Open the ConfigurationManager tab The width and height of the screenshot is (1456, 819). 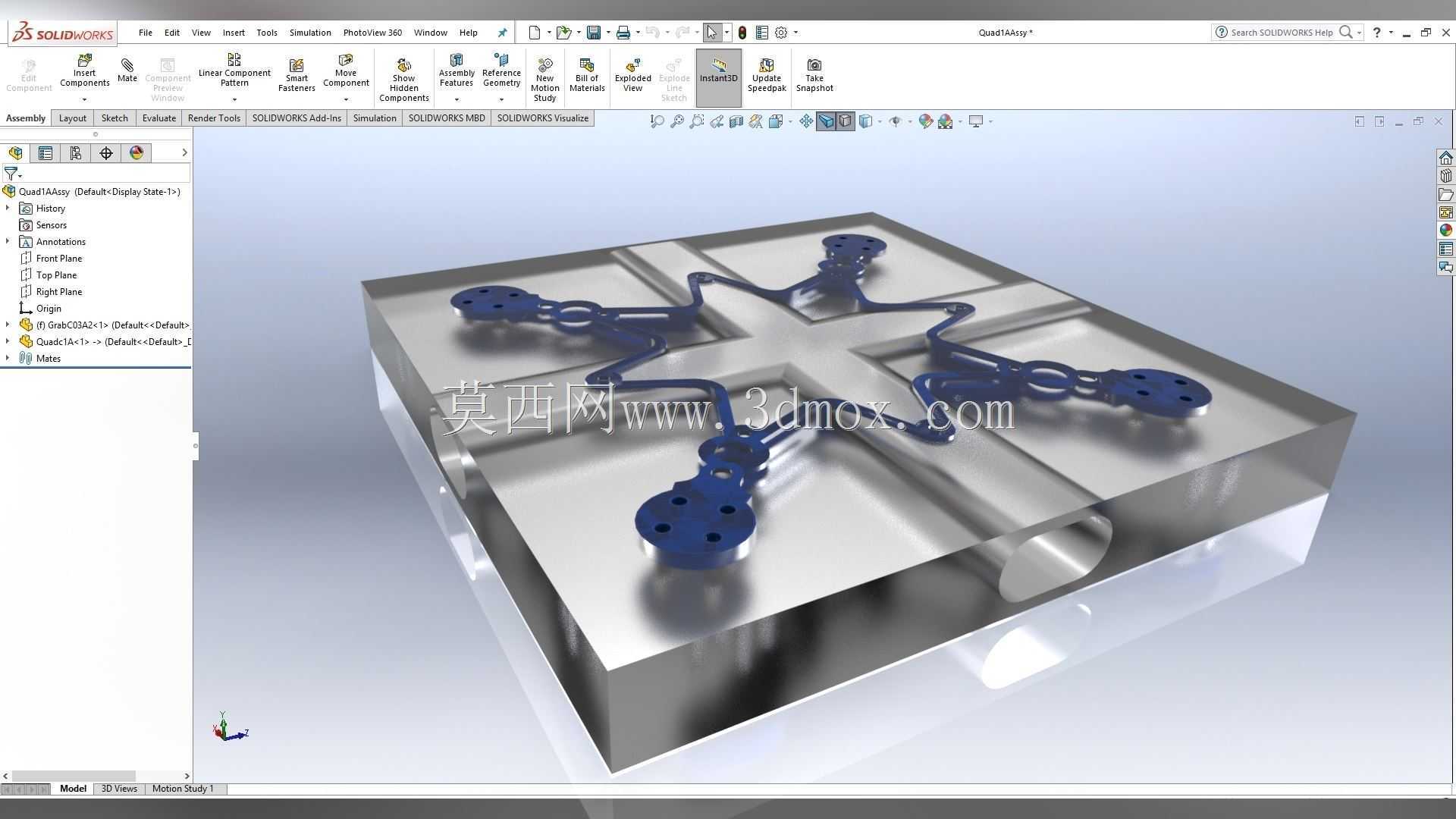76,153
